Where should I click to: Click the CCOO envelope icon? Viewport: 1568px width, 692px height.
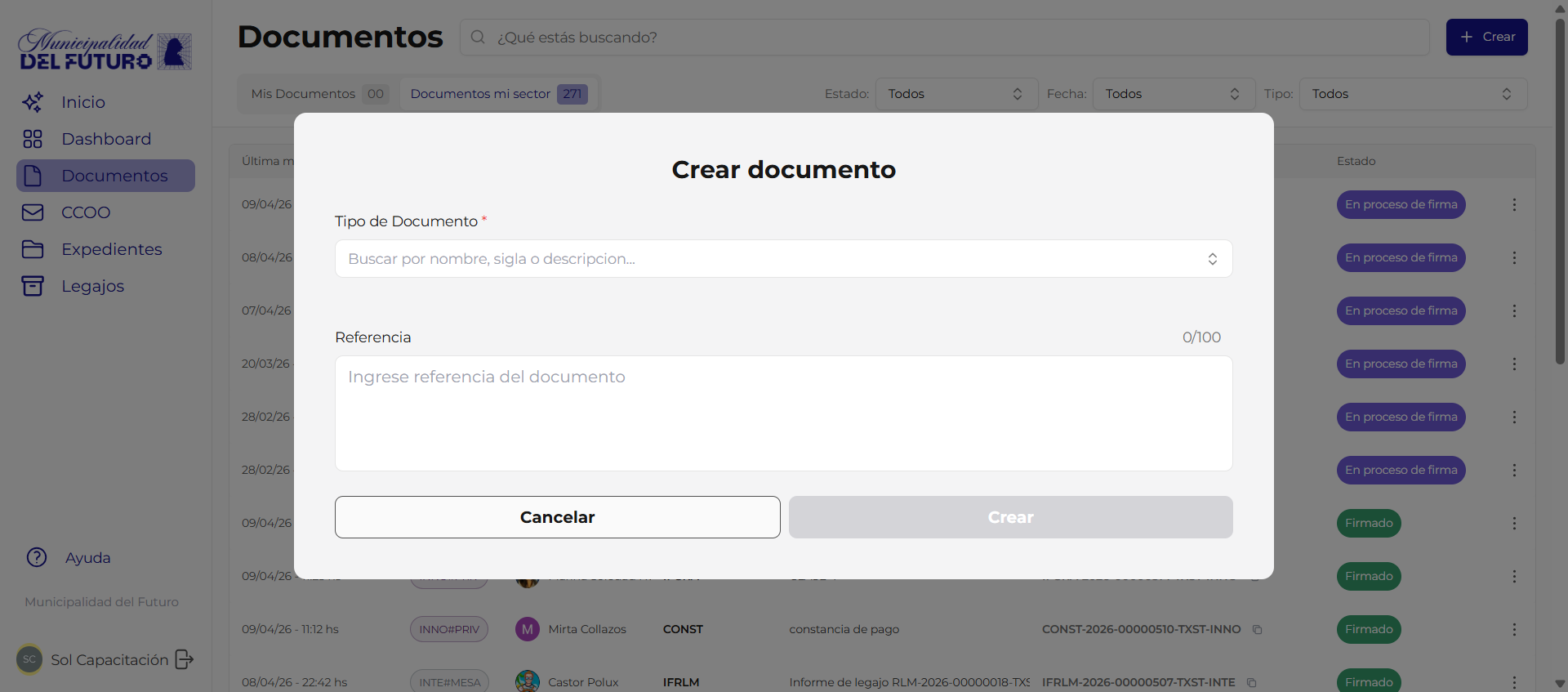point(33,212)
